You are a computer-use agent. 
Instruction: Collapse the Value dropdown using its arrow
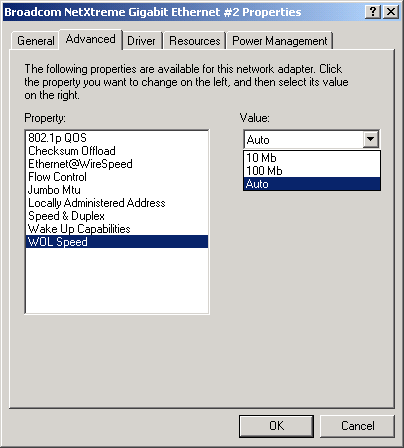tap(371, 139)
